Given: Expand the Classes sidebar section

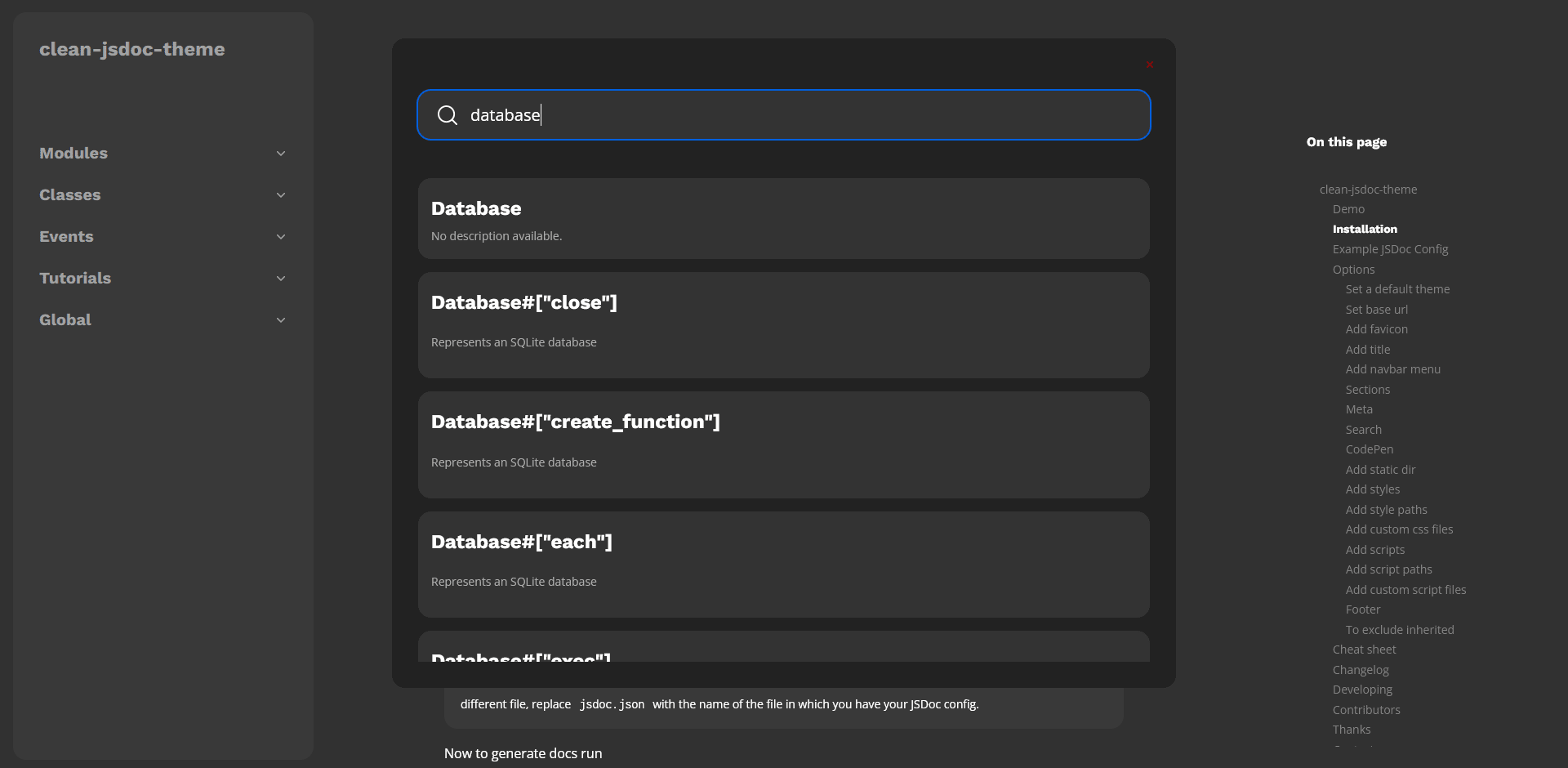Looking at the screenshot, I should (281, 195).
